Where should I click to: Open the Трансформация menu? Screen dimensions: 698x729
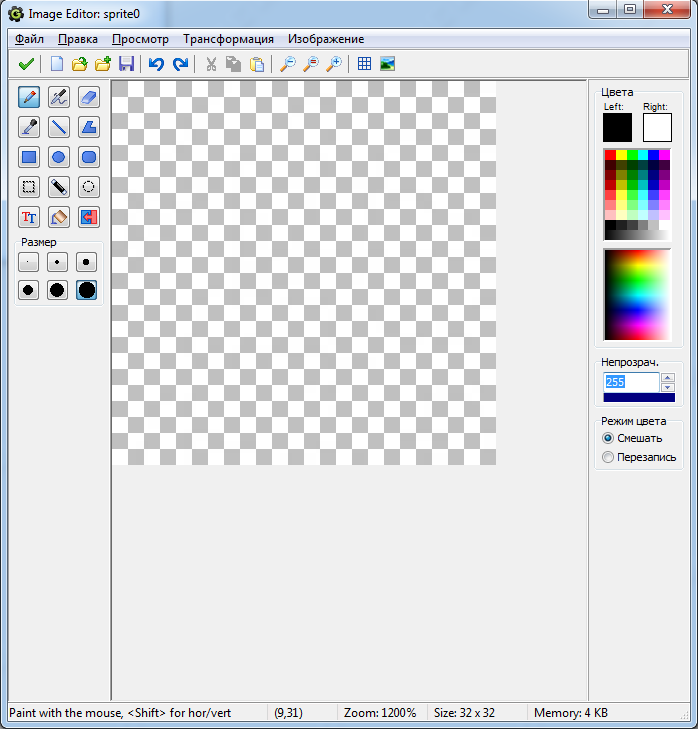[x=228, y=39]
